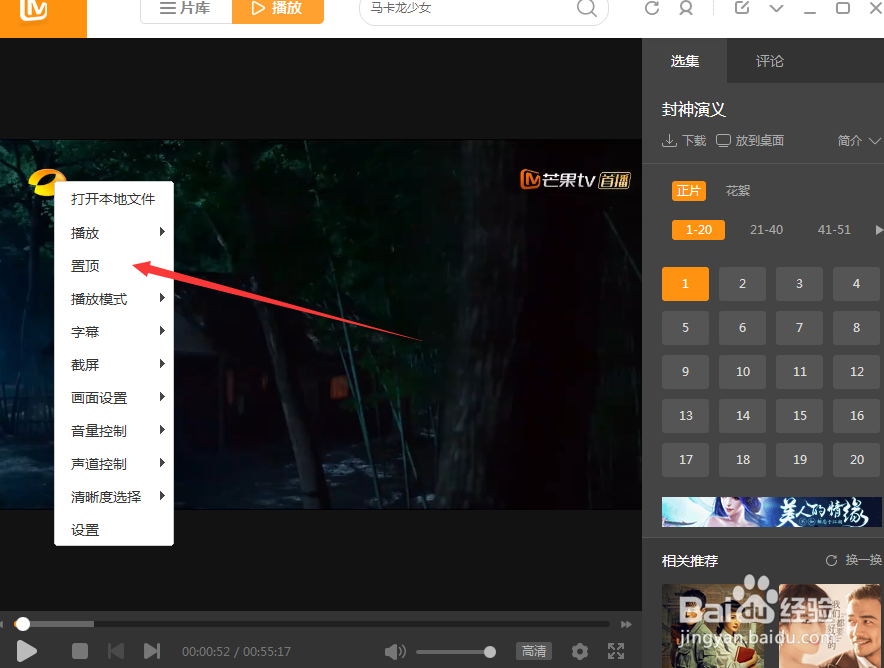Open the 音量控制 volume control submenu
884x668 pixels.
113,431
